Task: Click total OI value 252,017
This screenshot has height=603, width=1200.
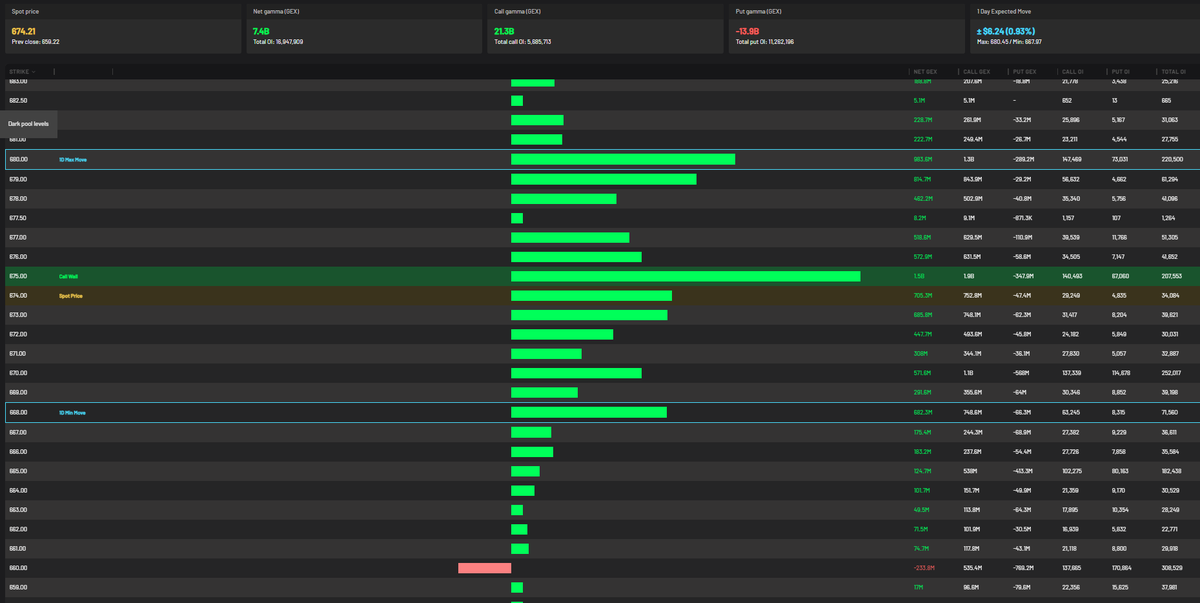Action: [x=1172, y=373]
